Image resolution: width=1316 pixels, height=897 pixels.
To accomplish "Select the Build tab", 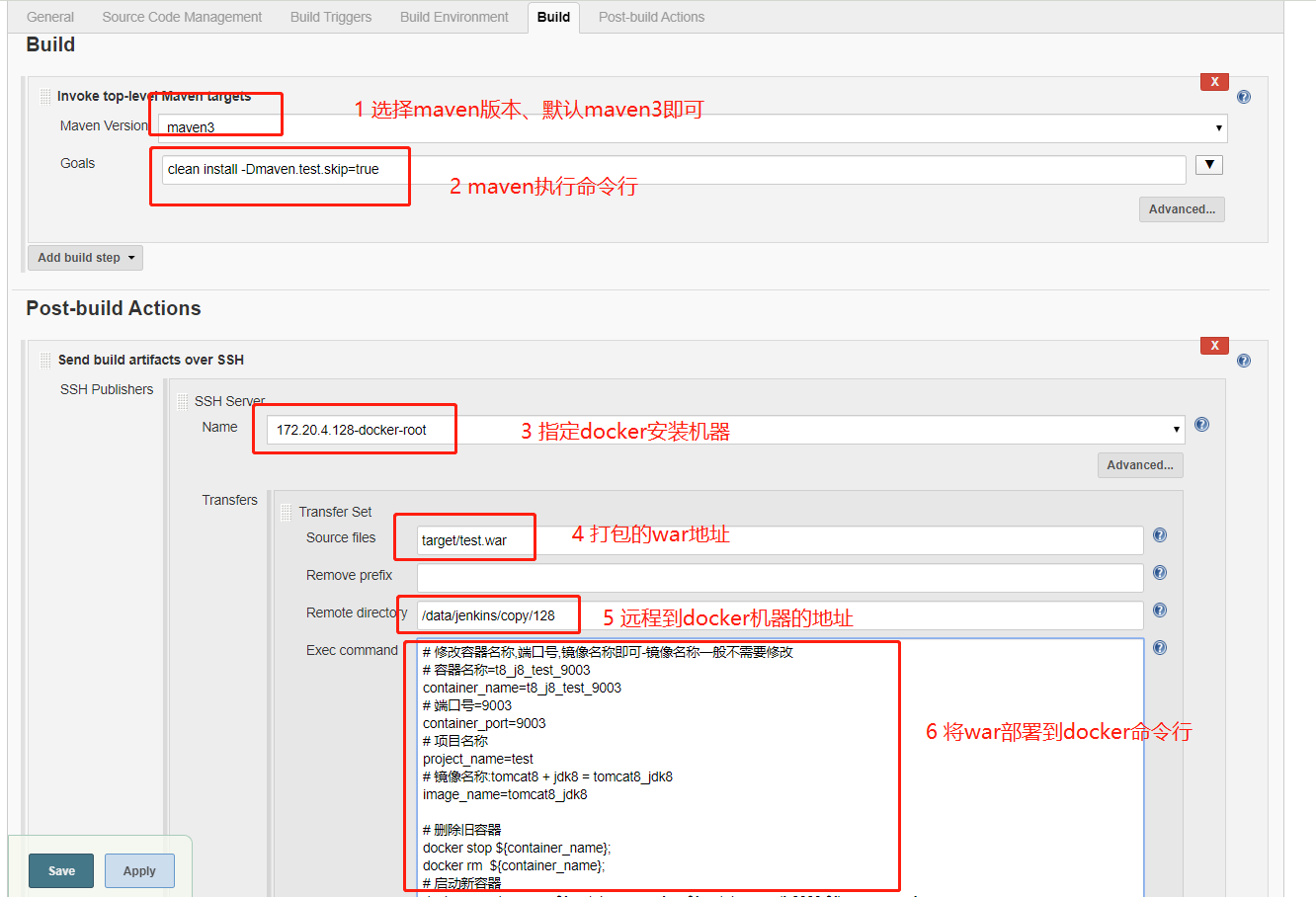I will click(x=553, y=17).
